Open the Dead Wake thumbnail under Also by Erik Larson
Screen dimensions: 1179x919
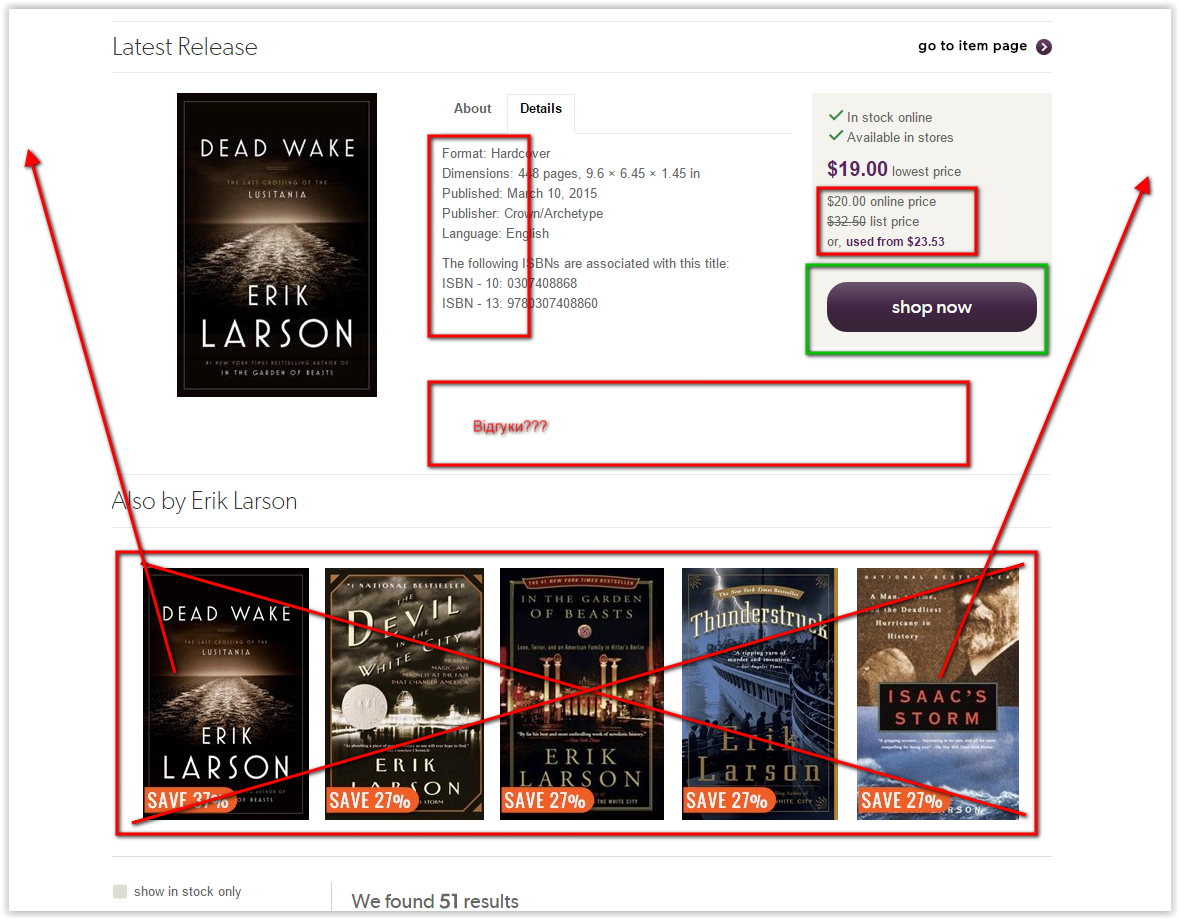click(226, 693)
